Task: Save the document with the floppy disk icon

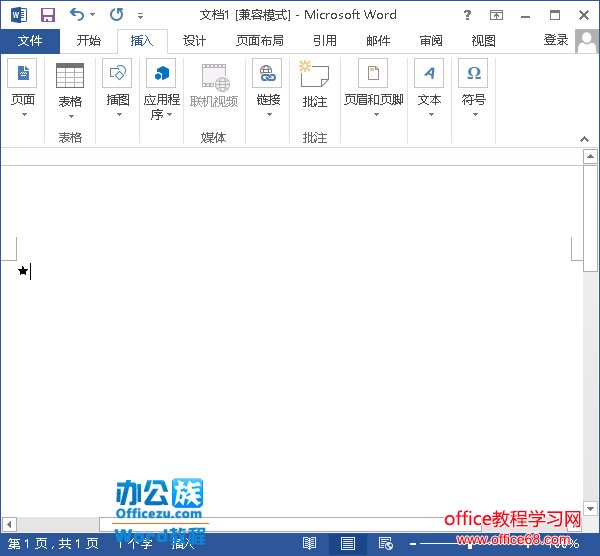Action: [48, 15]
